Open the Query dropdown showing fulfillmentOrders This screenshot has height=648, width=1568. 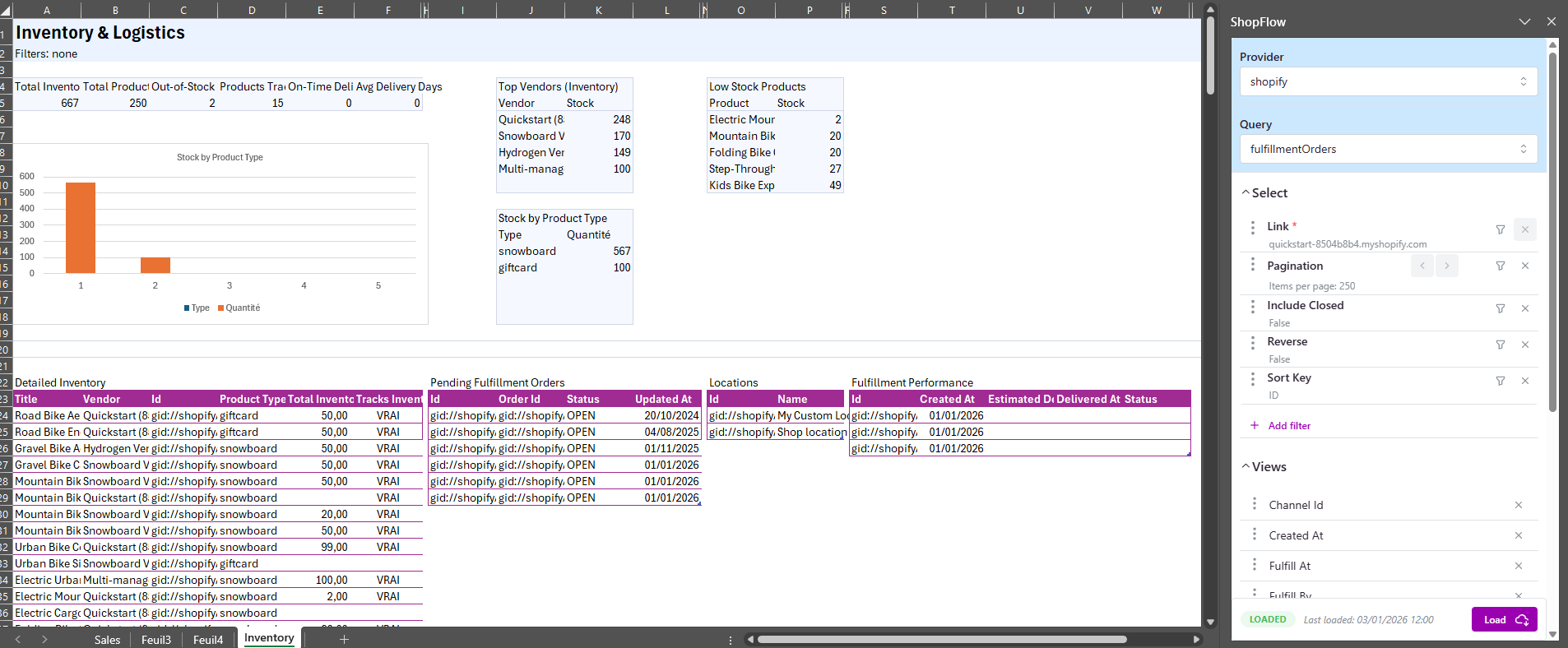(x=1389, y=149)
